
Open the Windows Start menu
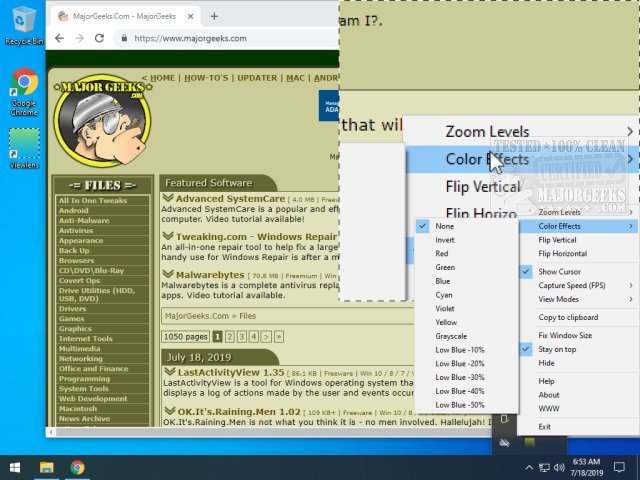(15, 467)
